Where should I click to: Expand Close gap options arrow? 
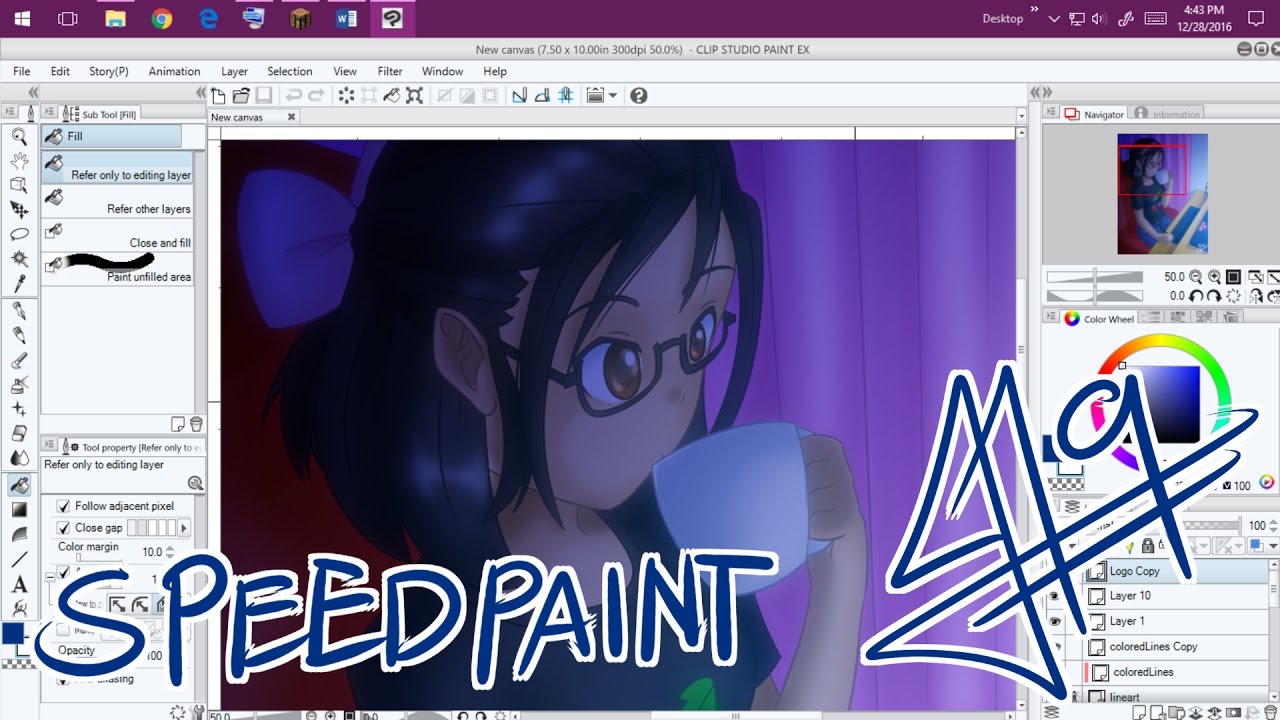point(183,528)
